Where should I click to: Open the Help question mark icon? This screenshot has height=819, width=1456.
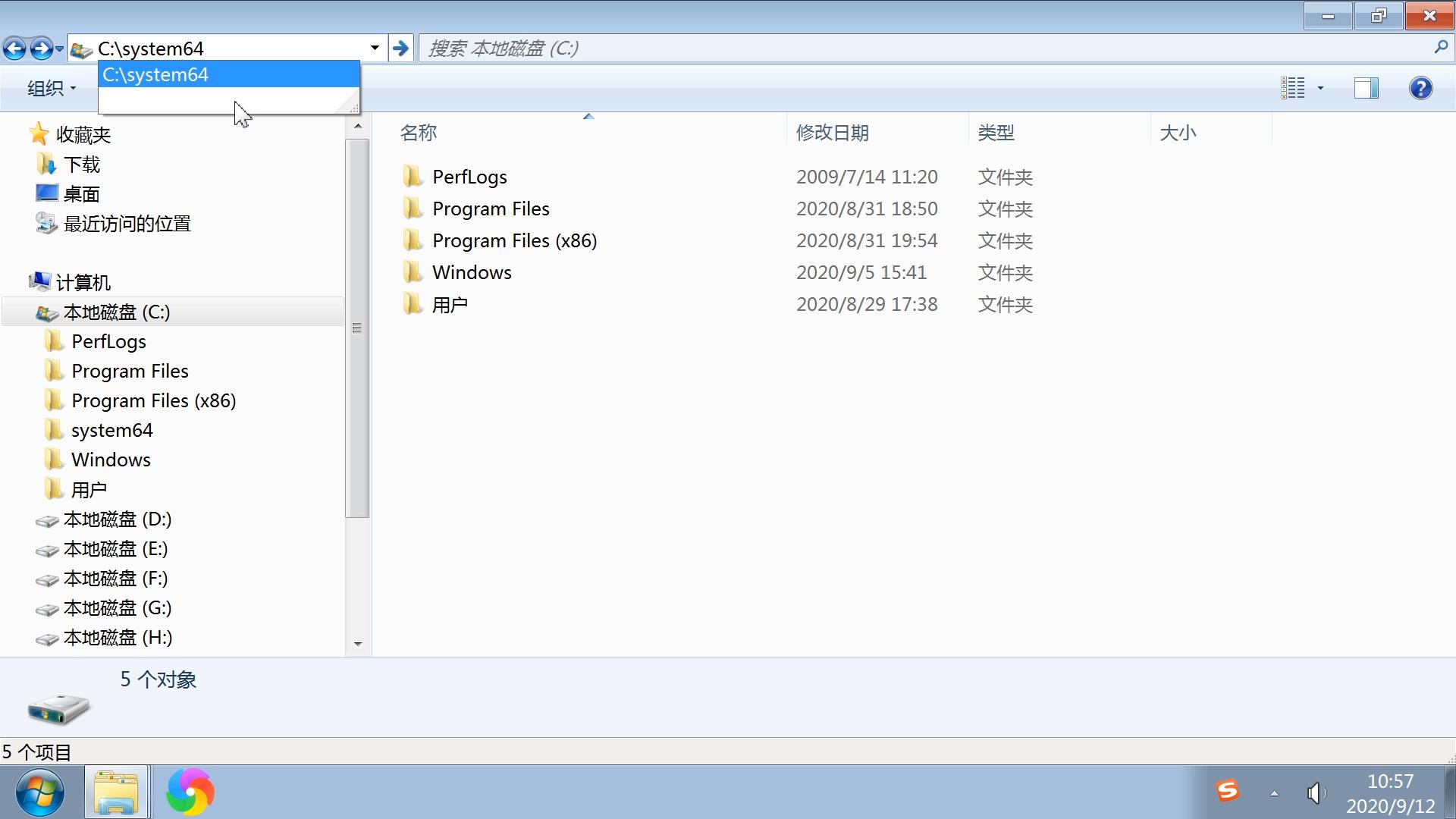(1420, 88)
